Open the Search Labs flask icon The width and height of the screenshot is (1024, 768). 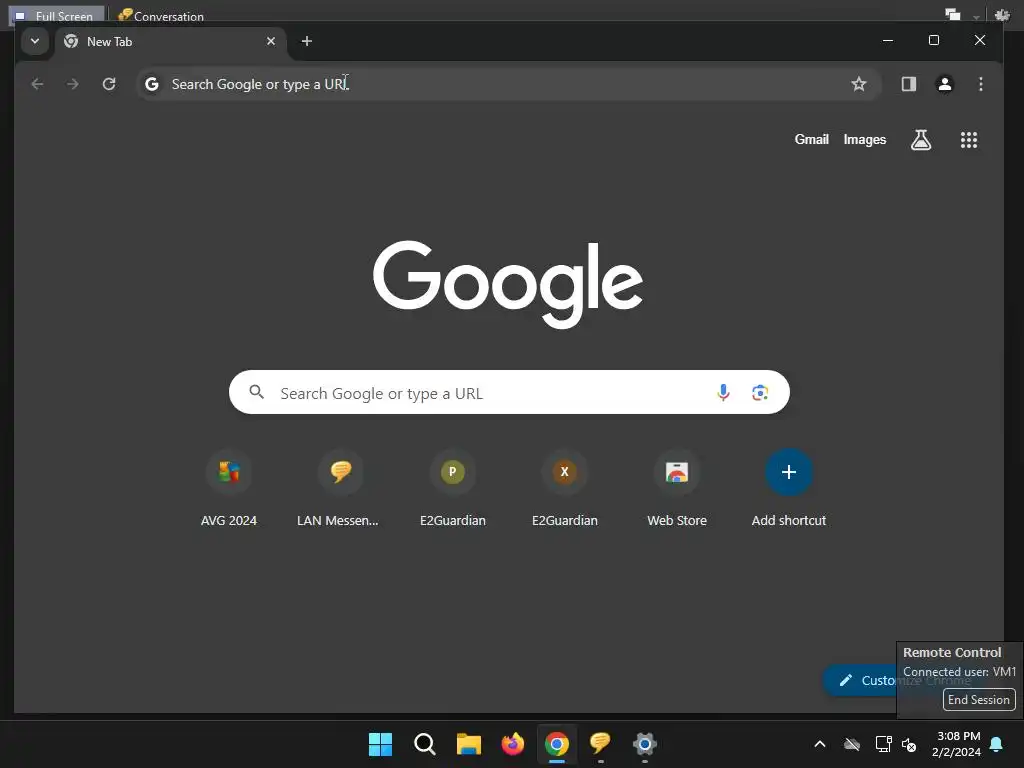921,140
